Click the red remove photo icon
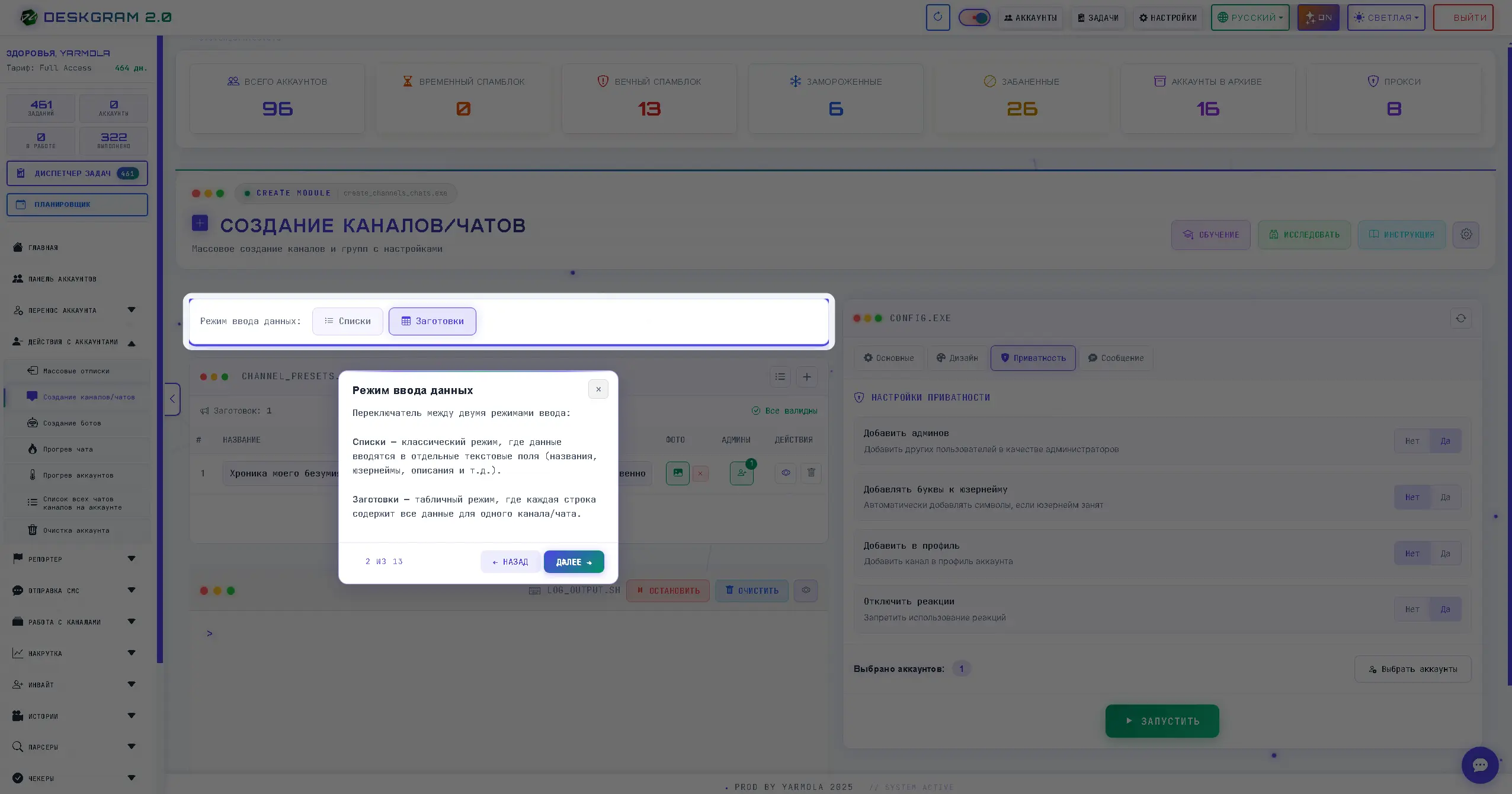 click(700, 473)
